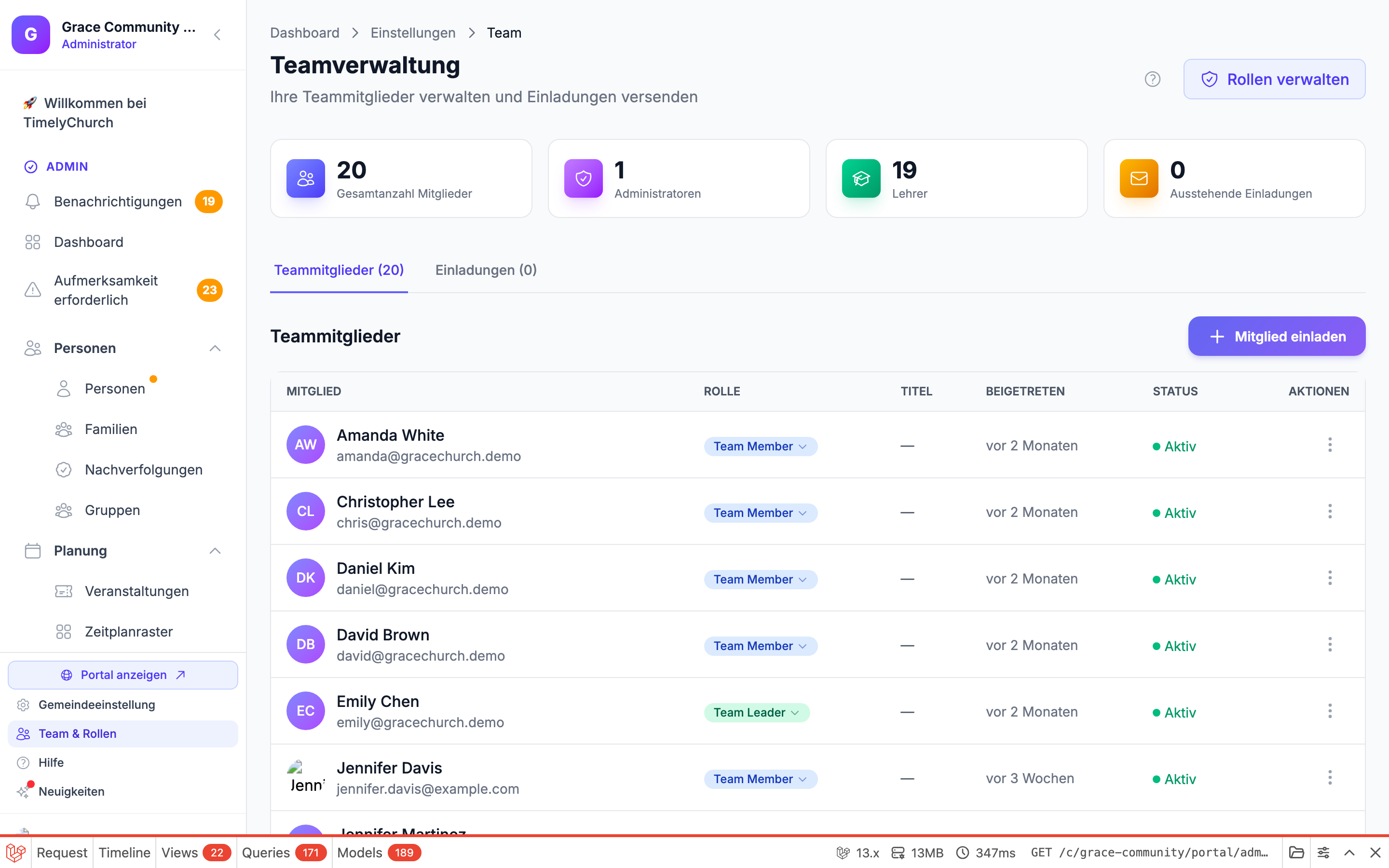Click the Emily Chen EC avatar

click(306, 711)
